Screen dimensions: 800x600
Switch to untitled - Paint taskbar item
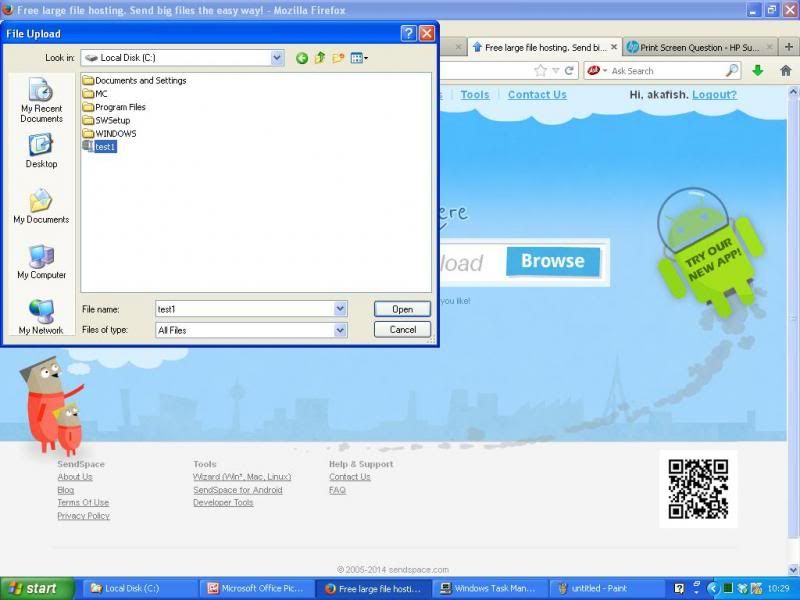tap(605, 588)
